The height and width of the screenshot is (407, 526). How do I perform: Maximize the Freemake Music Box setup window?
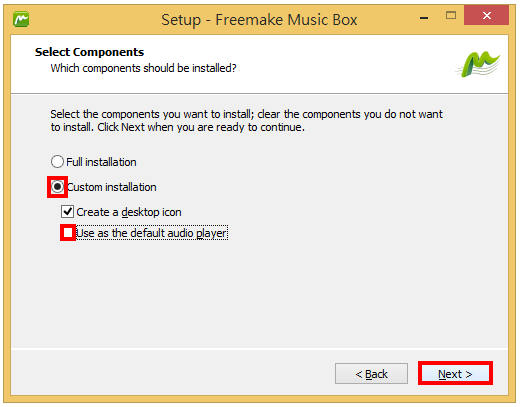[451, 15]
